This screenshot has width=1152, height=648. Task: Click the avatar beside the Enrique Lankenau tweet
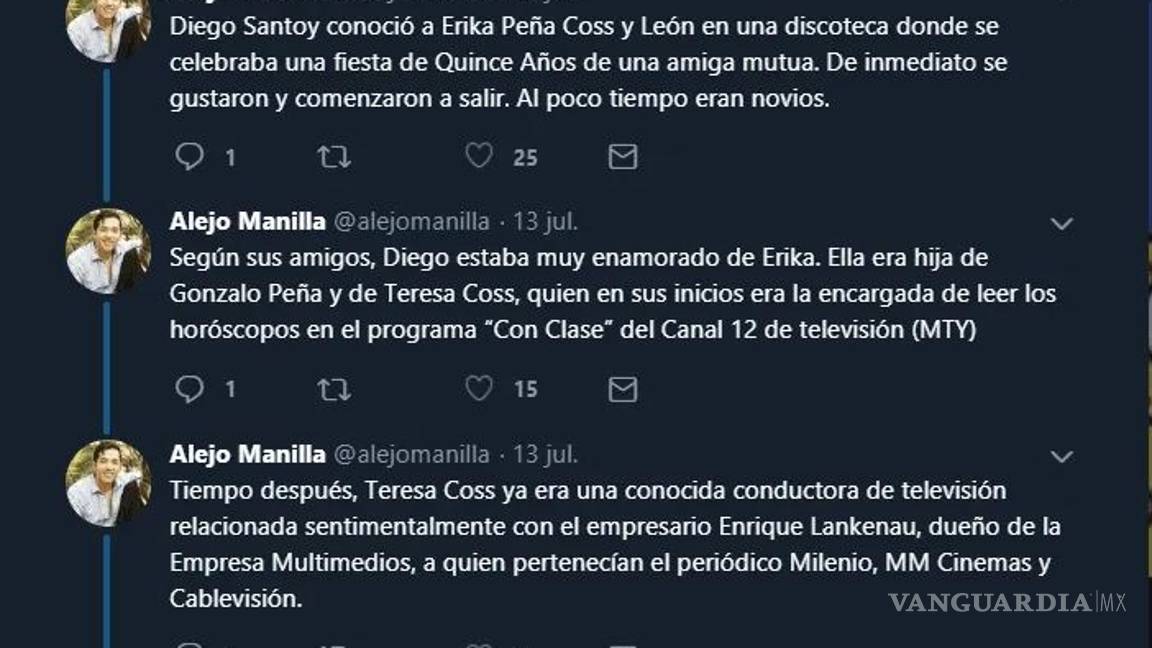click(x=108, y=483)
